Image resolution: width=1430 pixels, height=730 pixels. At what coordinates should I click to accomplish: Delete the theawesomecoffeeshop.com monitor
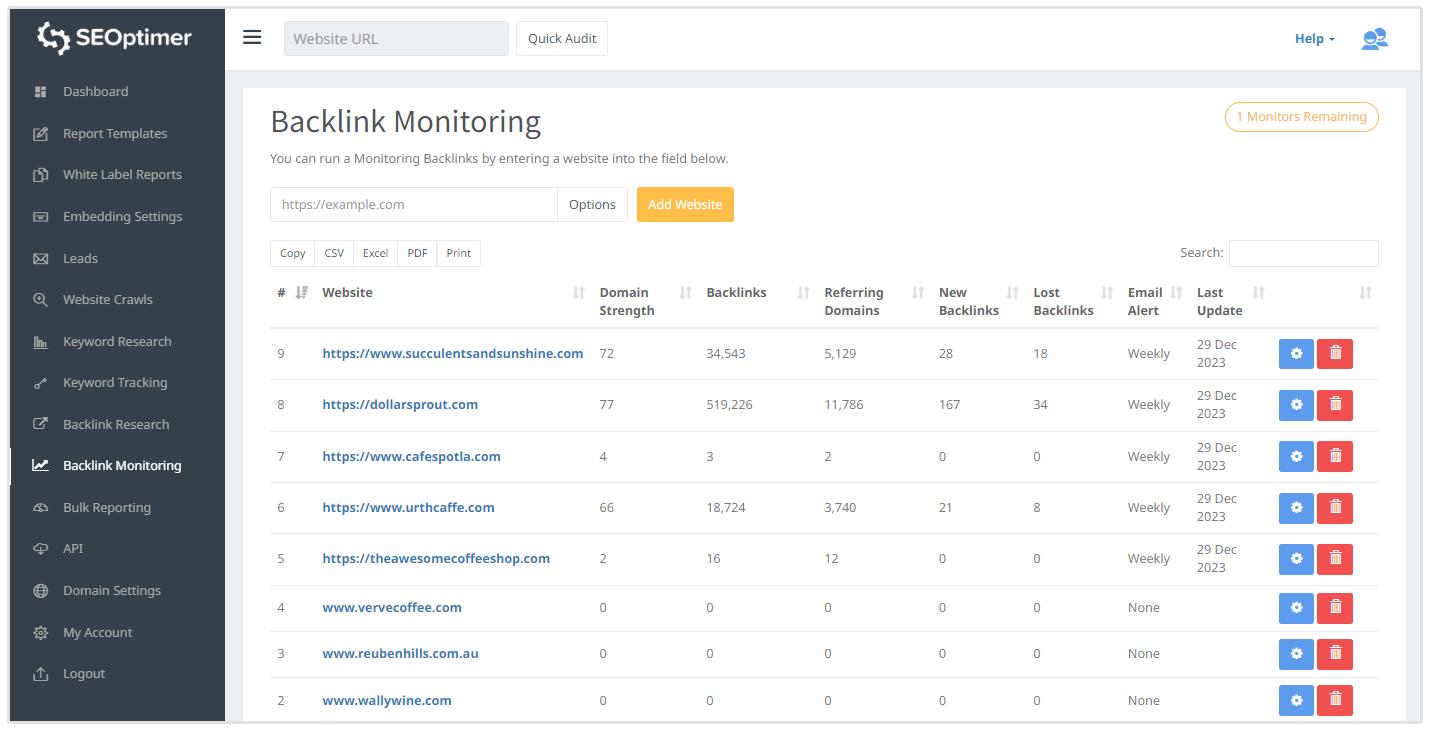(1335, 559)
